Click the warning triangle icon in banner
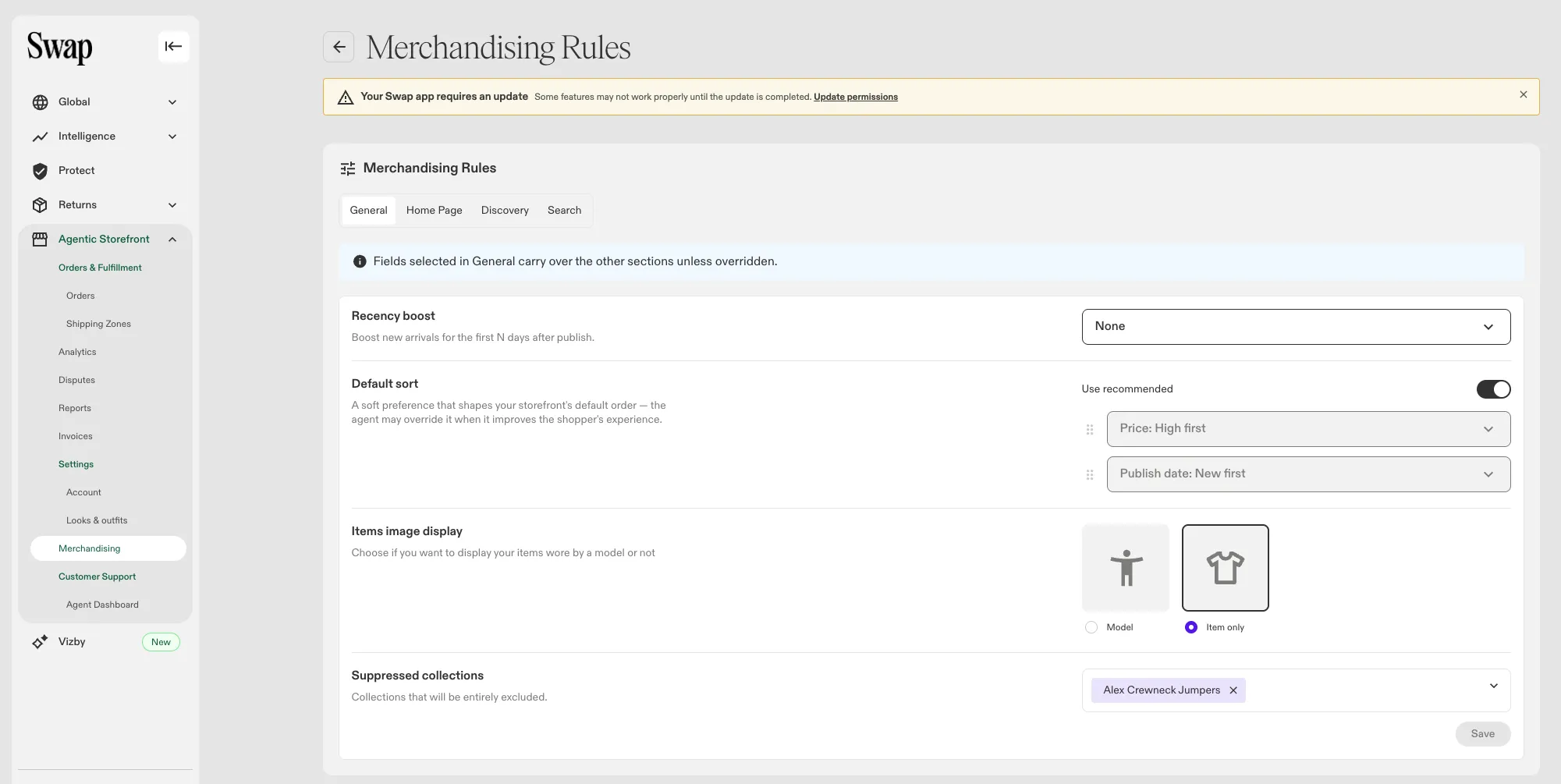The height and width of the screenshot is (784, 1561). pos(346,97)
